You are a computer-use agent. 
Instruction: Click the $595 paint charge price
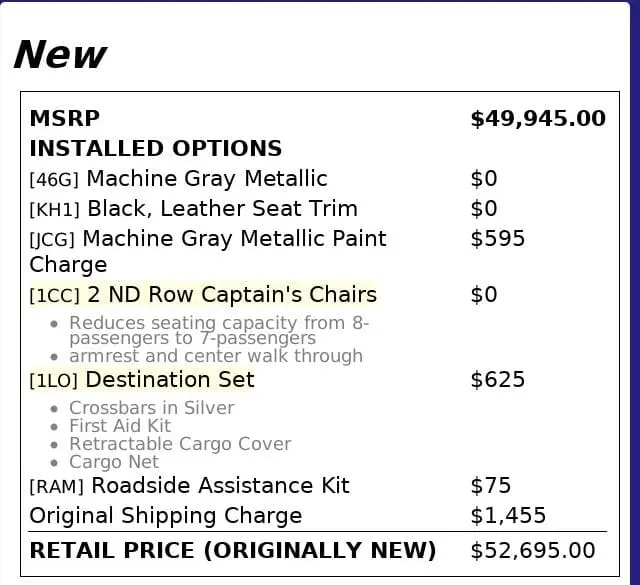(498, 239)
